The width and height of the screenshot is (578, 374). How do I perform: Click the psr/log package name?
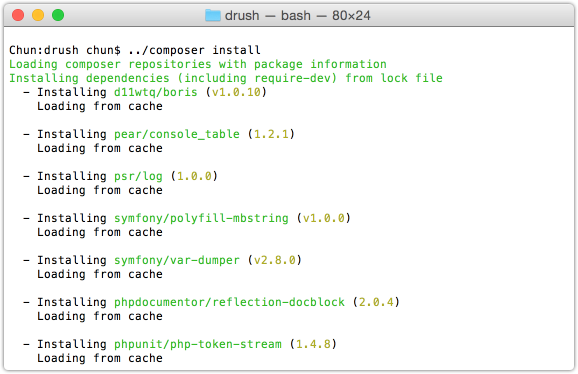tap(138, 176)
